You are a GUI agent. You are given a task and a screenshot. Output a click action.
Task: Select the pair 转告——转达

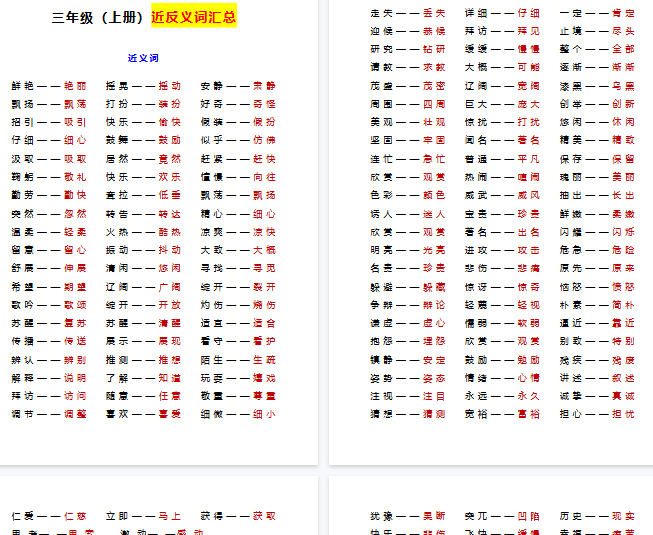pyautogui.click(x=143, y=214)
